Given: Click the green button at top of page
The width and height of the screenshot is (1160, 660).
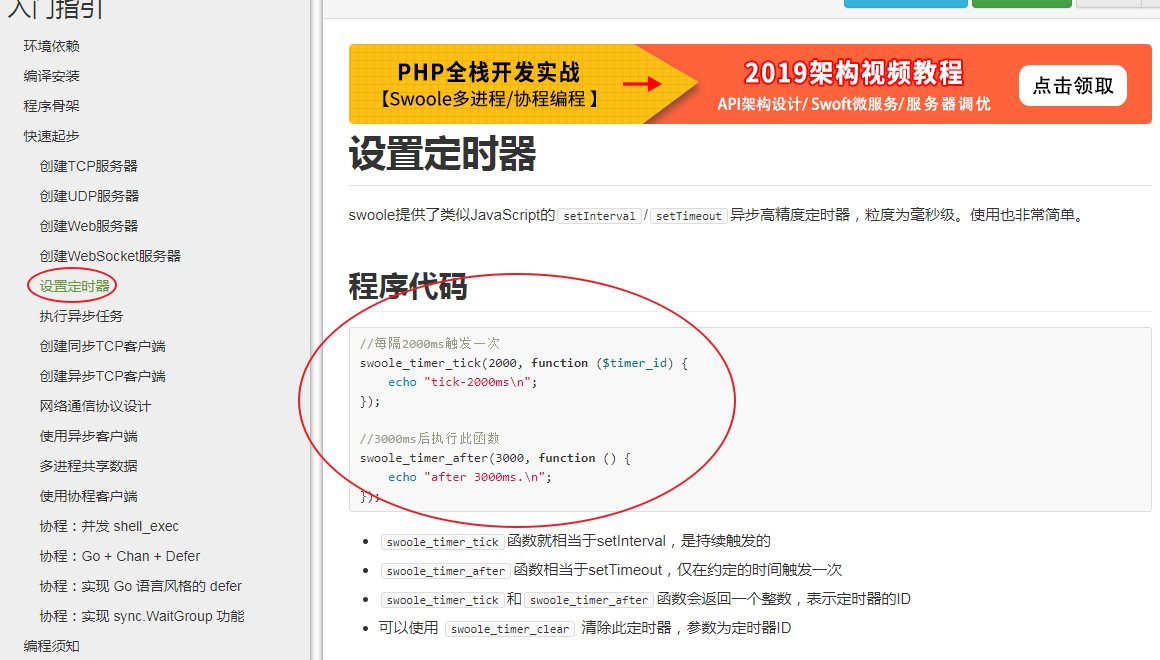Looking at the screenshot, I should [x=1022, y=4].
